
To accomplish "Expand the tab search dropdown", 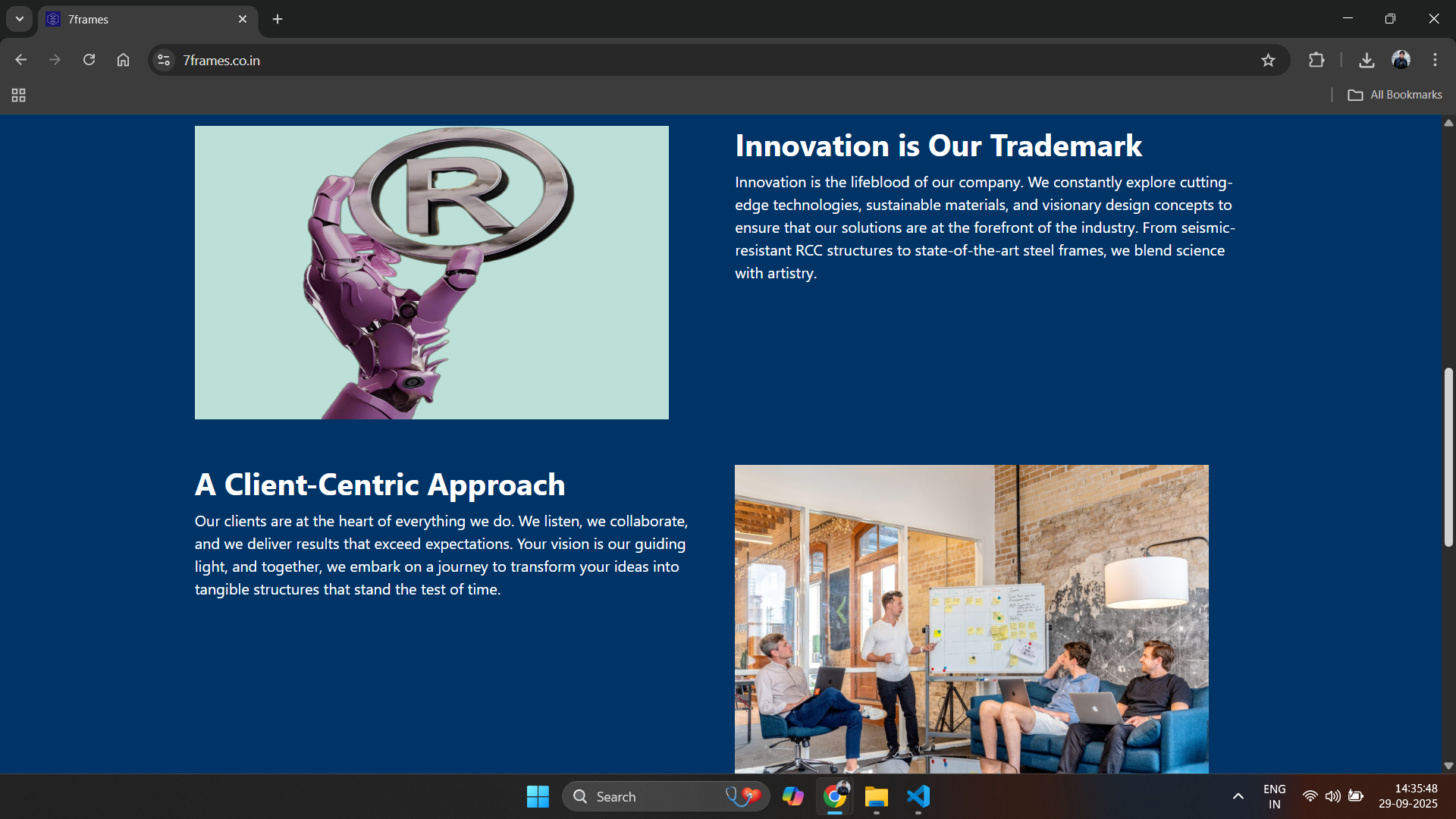I will (20, 19).
